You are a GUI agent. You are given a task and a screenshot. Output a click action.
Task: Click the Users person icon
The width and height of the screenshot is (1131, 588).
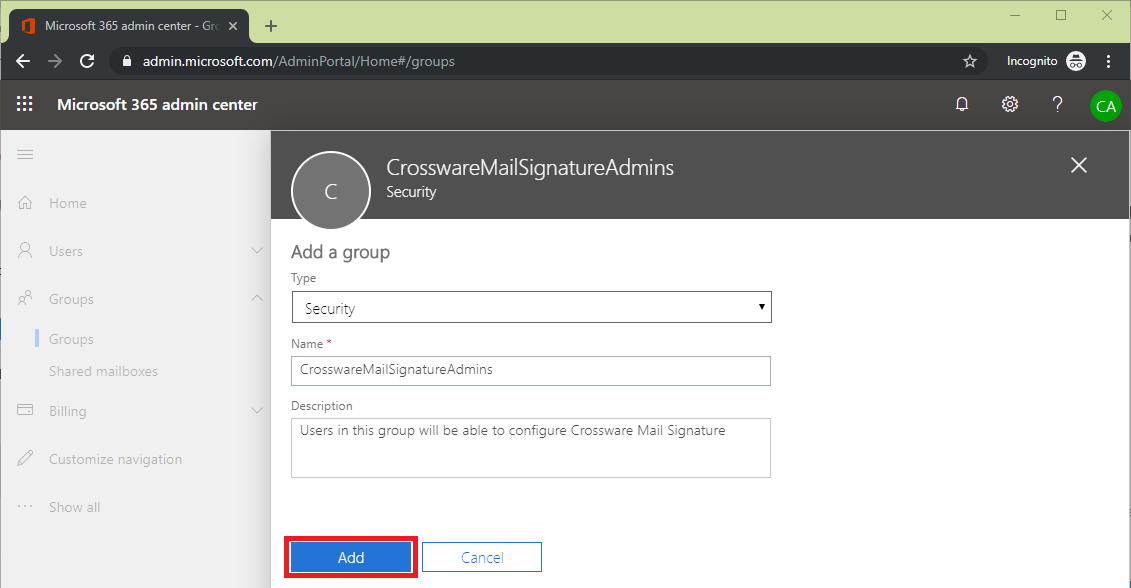click(x=25, y=250)
